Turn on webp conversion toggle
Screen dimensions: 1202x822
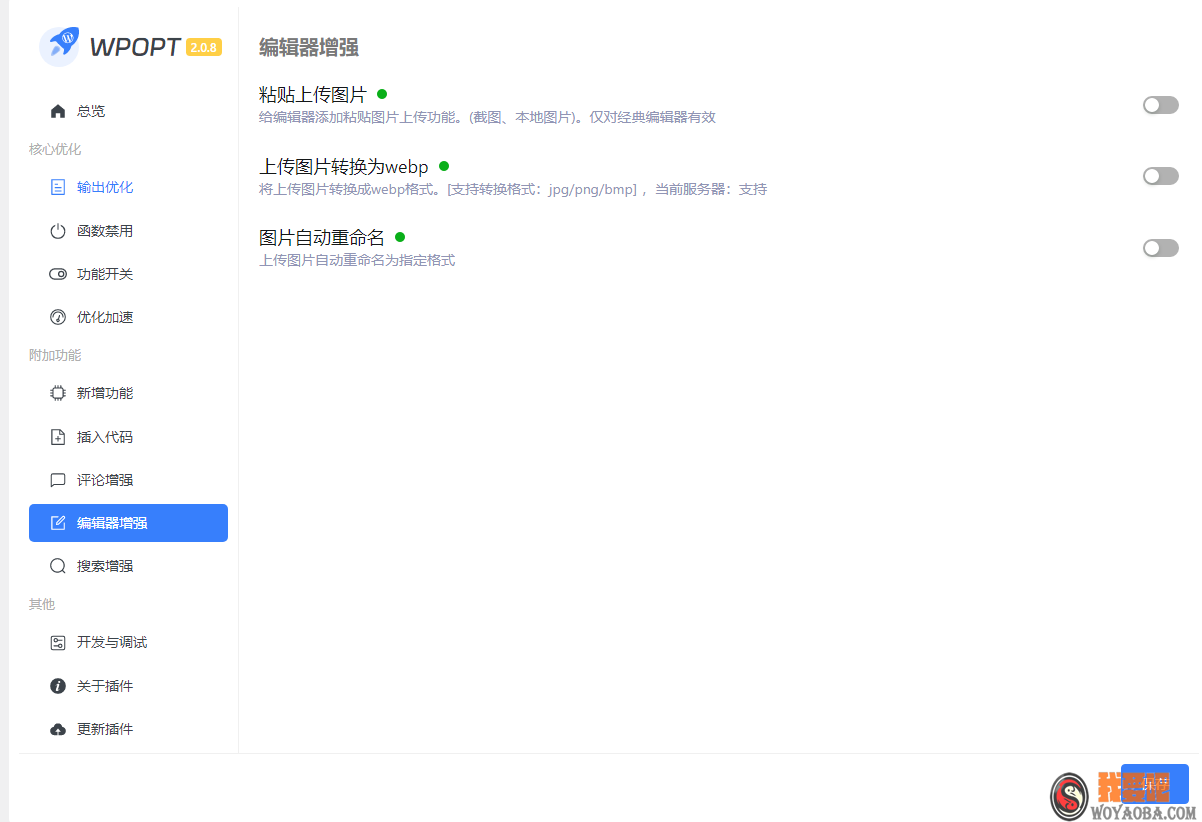point(1160,175)
